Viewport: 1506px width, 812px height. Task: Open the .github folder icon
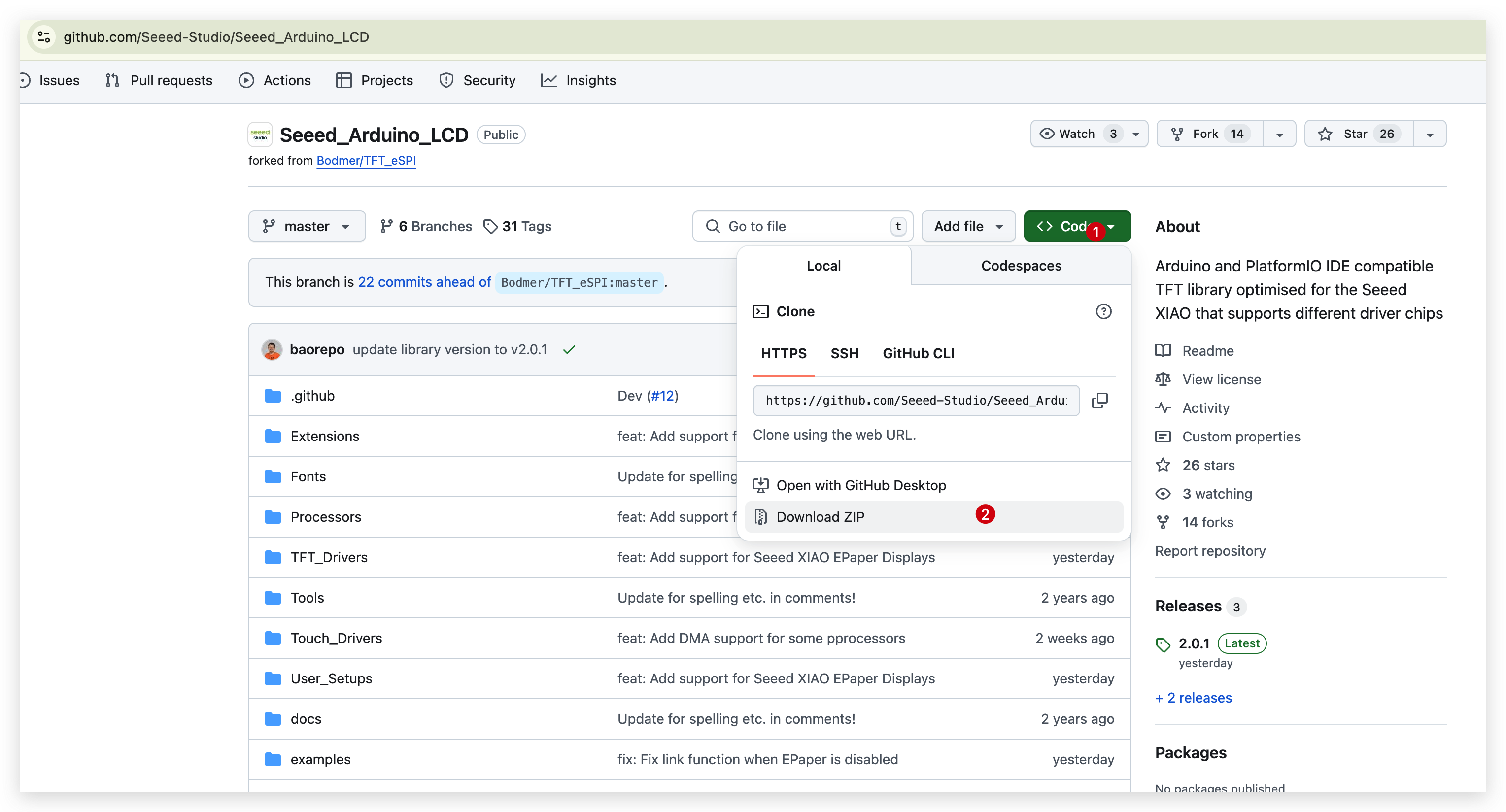tap(273, 396)
